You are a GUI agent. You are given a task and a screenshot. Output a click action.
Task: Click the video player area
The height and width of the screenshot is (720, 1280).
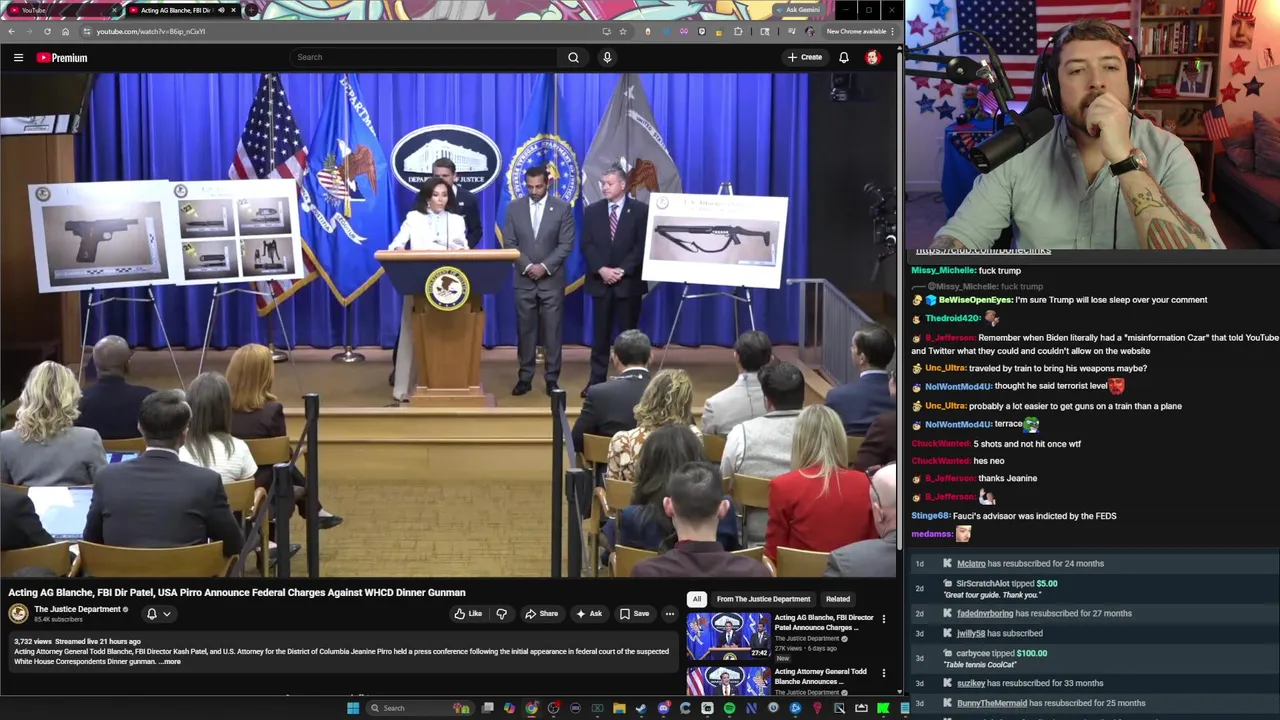pos(449,325)
